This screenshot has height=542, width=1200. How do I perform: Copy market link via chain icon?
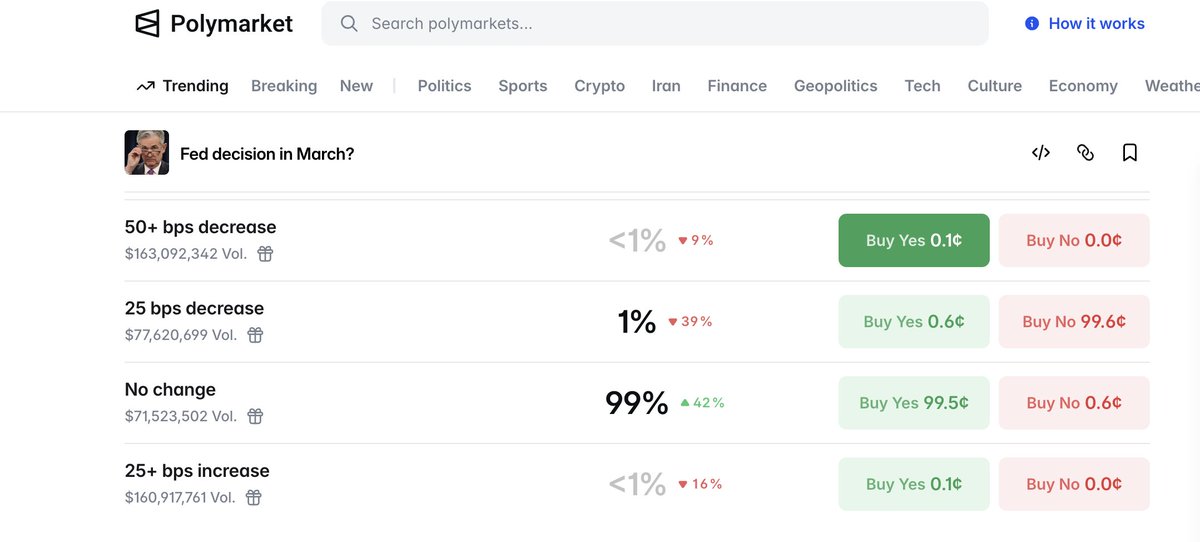1085,153
